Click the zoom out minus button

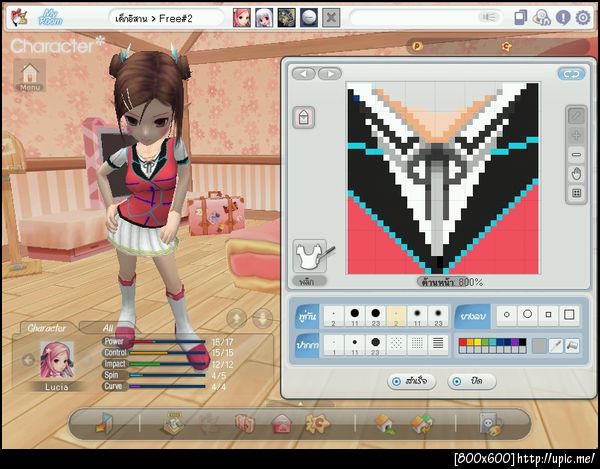point(577,155)
